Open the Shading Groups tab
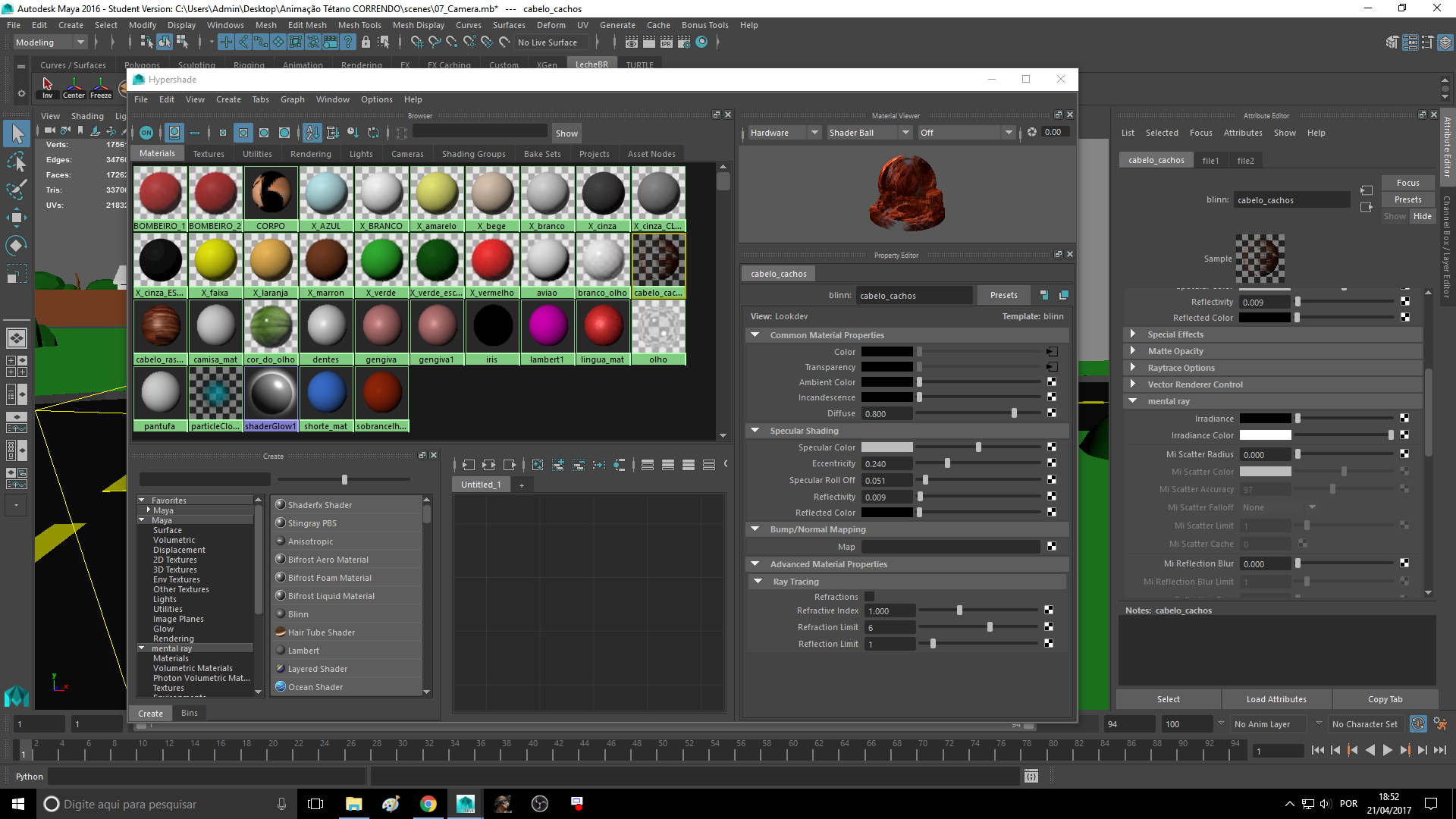This screenshot has height=819, width=1456. click(x=474, y=154)
